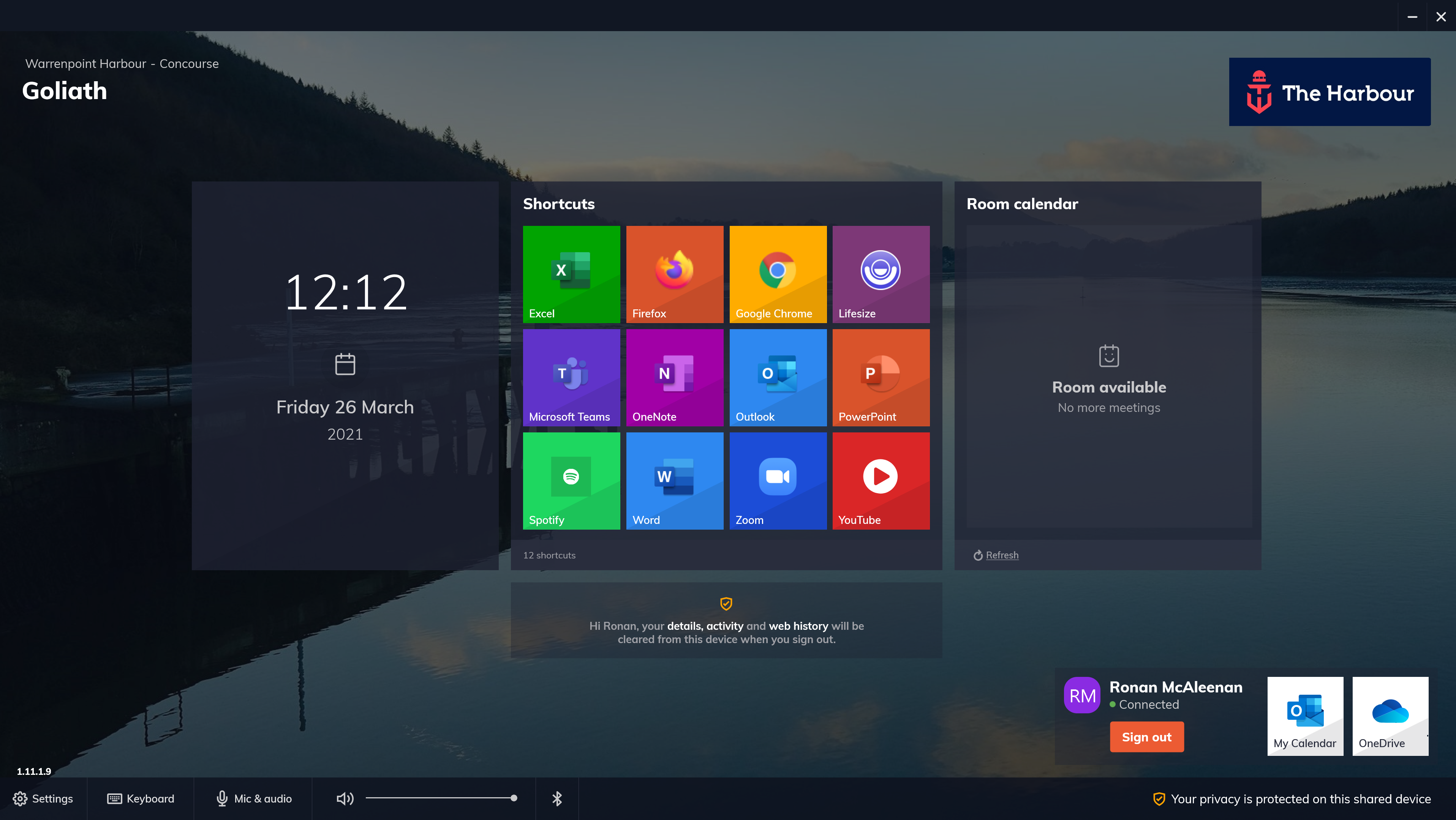The height and width of the screenshot is (820, 1456).
Task: Mute the volume speaker icon
Action: (345, 798)
